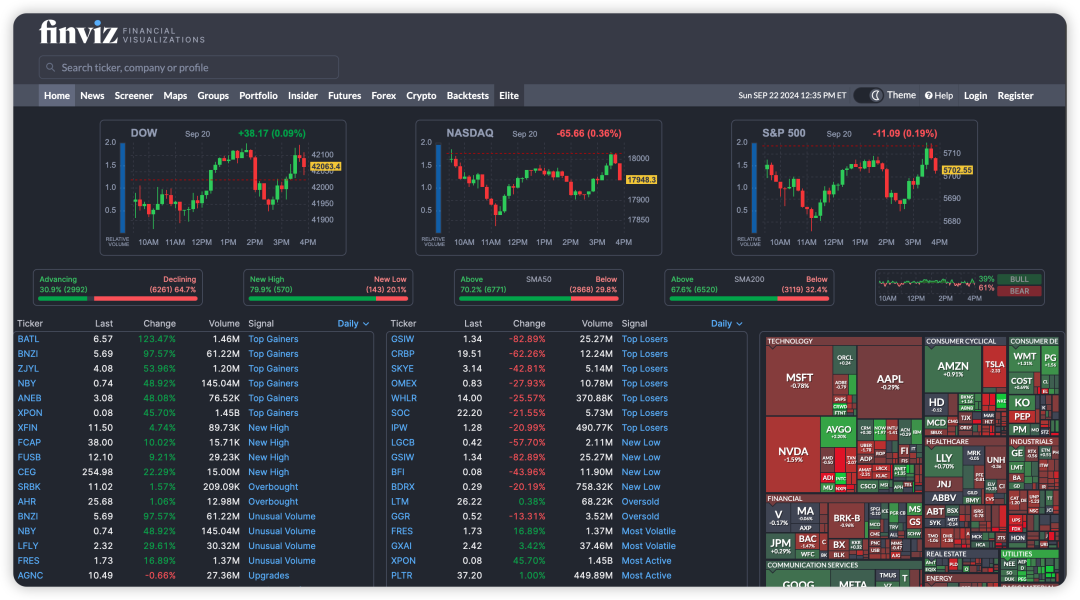Open the AGNC ticker link
The height and width of the screenshot is (600, 1080).
(x=30, y=575)
